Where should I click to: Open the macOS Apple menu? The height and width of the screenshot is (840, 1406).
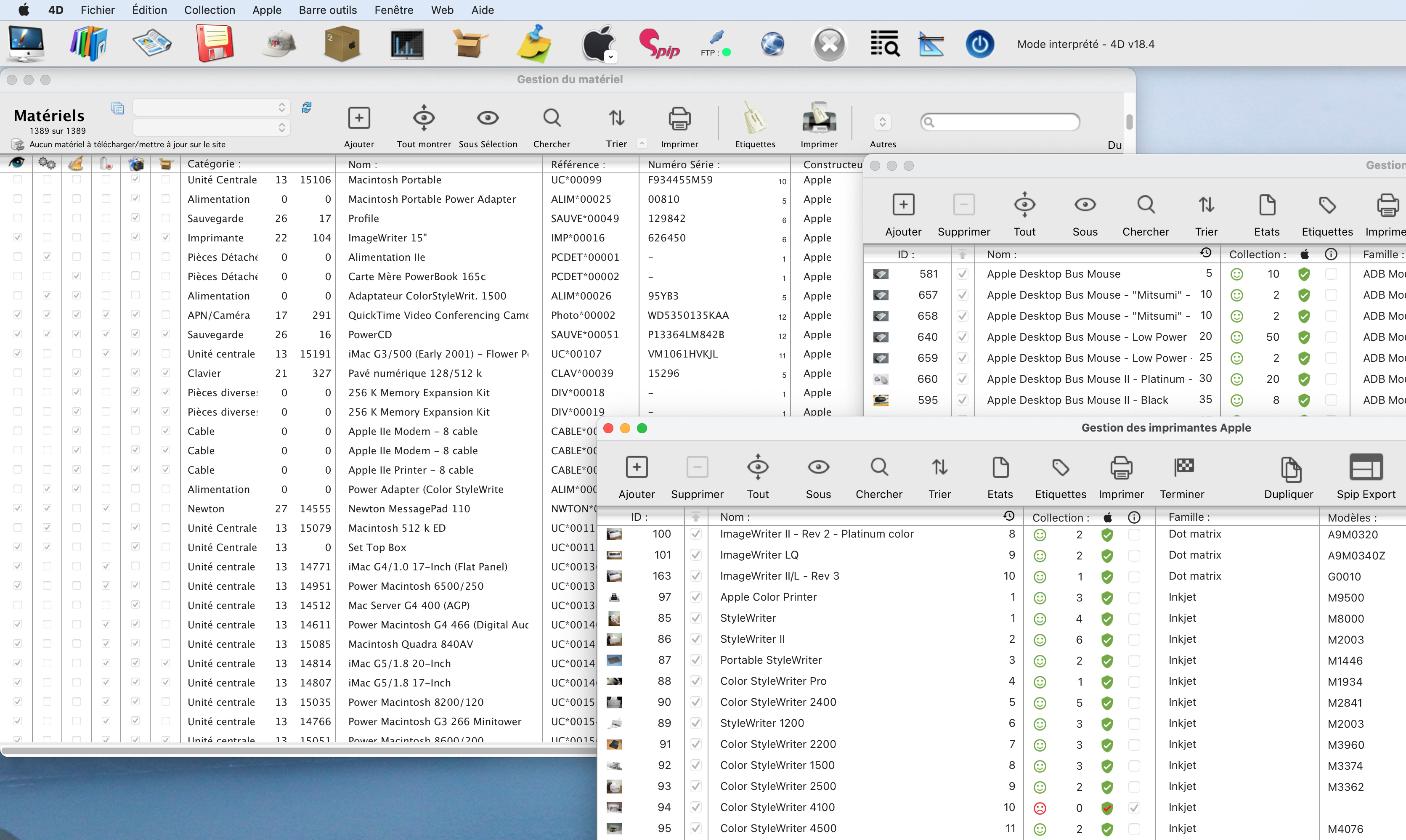click(24, 10)
